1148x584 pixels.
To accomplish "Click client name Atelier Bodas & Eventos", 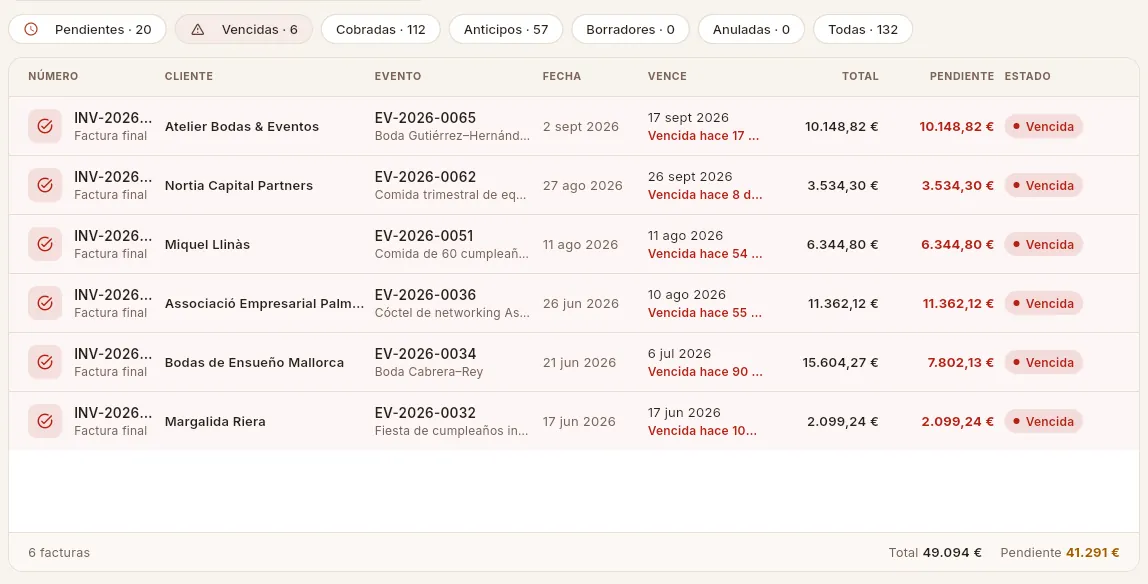I will tap(242, 127).
